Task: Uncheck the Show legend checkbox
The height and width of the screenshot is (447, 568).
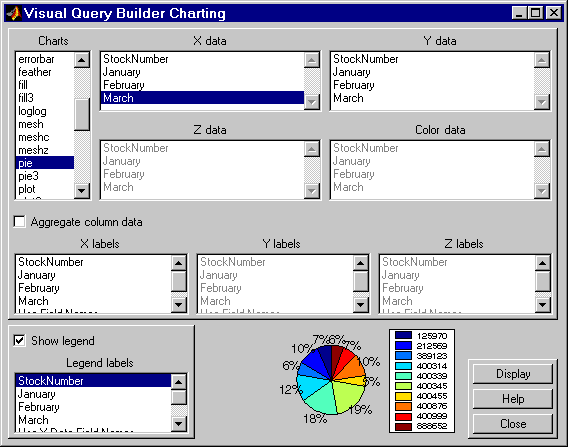Action: tap(19, 341)
